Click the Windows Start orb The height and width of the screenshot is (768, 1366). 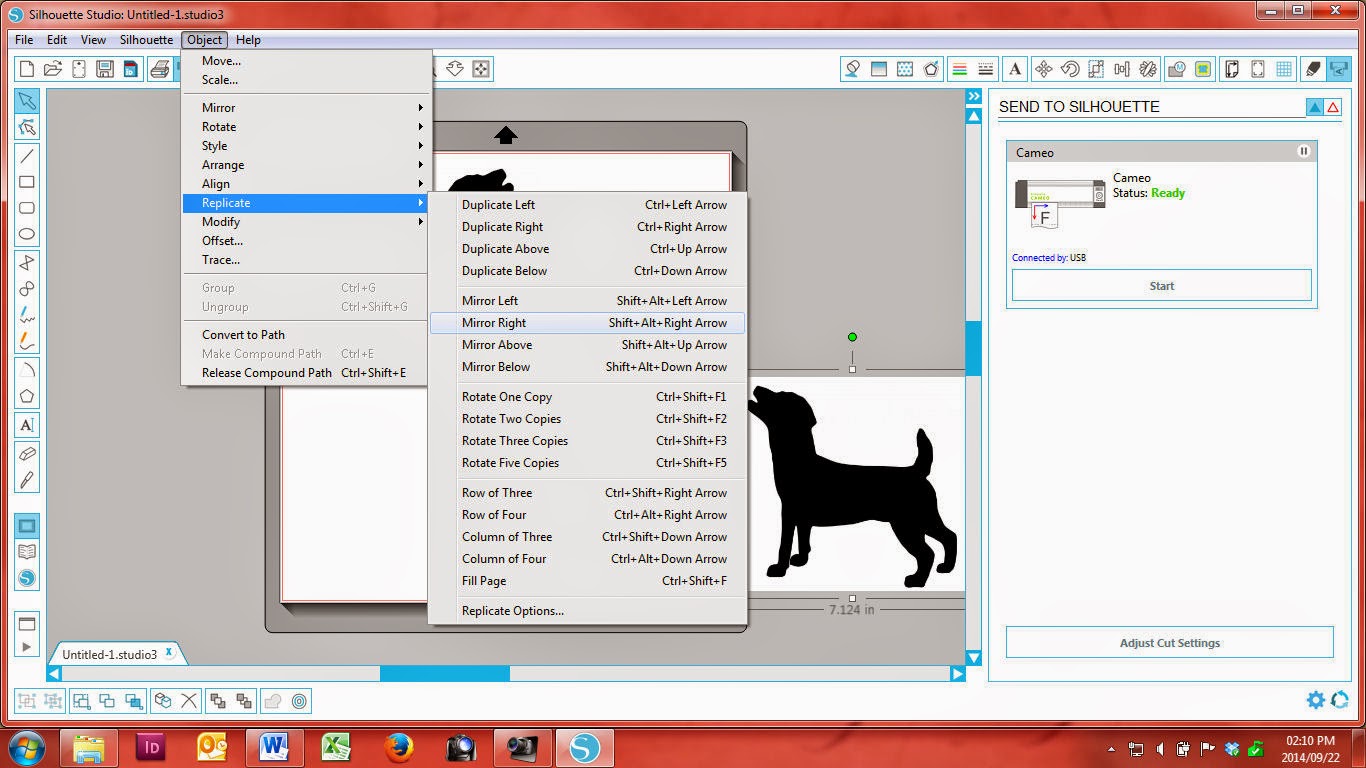pyautogui.click(x=26, y=748)
